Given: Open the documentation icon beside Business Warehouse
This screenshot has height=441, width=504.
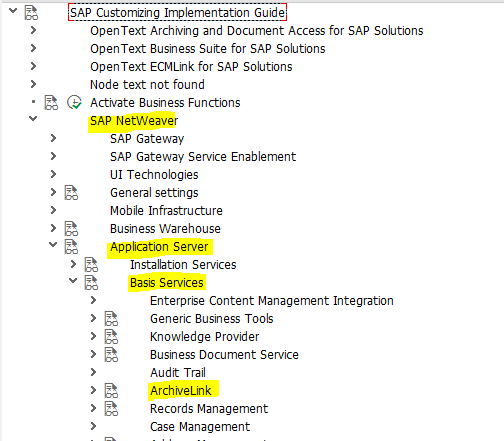Looking at the screenshot, I should pyautogui.click(x=71, y=229).
